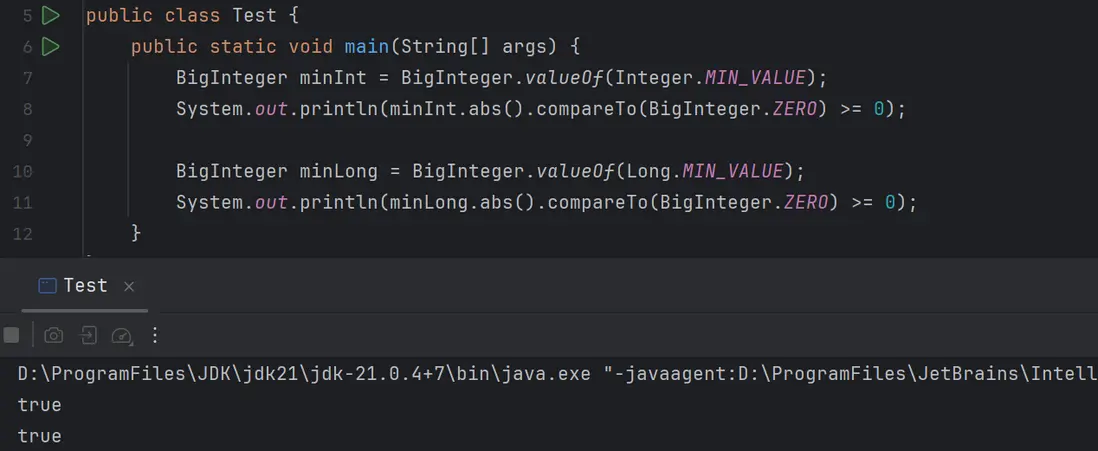Open the three-dot more actions menu

[x=154, y=335]
